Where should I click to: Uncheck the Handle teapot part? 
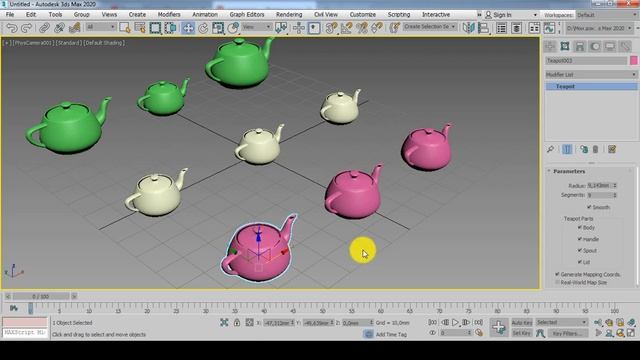pyautogui.click(x=580, y=239)
